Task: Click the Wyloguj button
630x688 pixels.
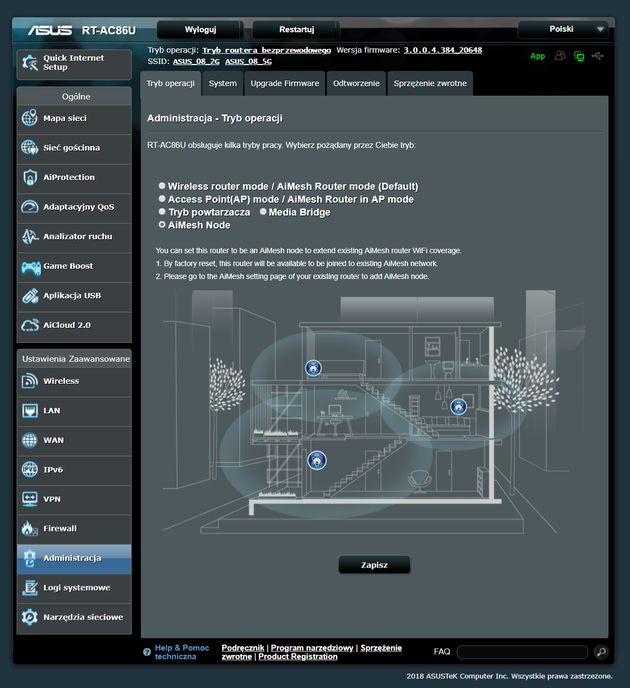Action: pyautogui.click(x=200, y=29)
